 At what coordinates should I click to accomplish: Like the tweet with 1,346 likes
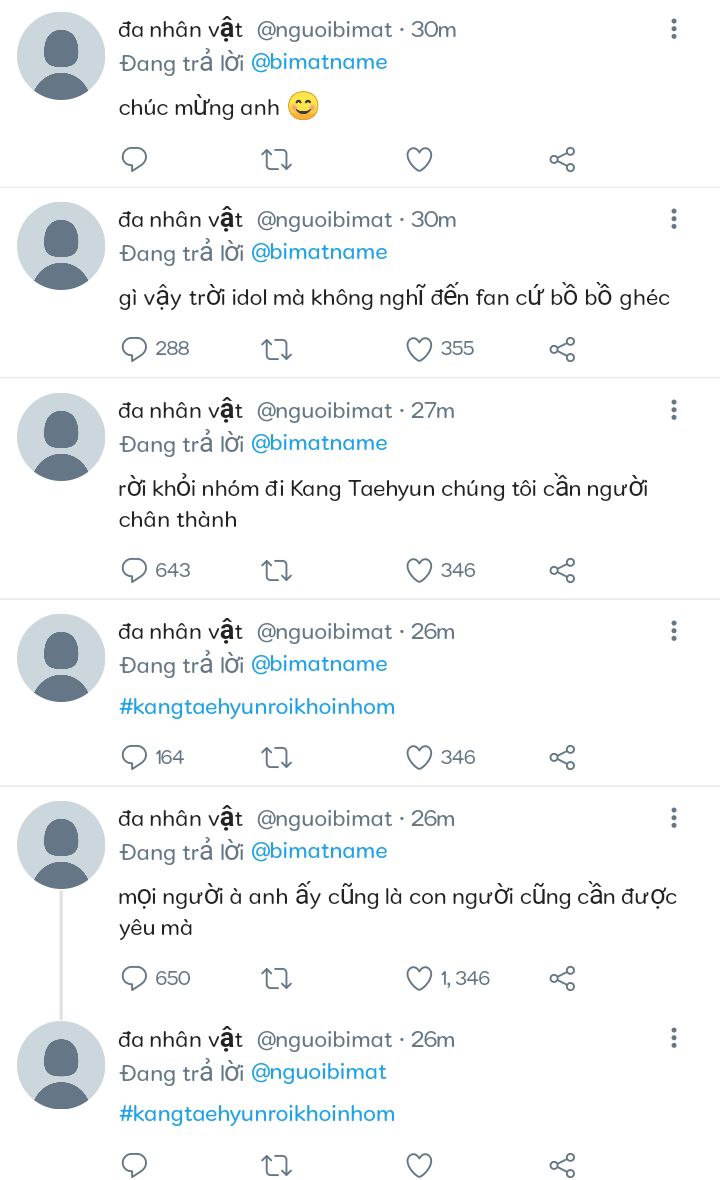419,978
